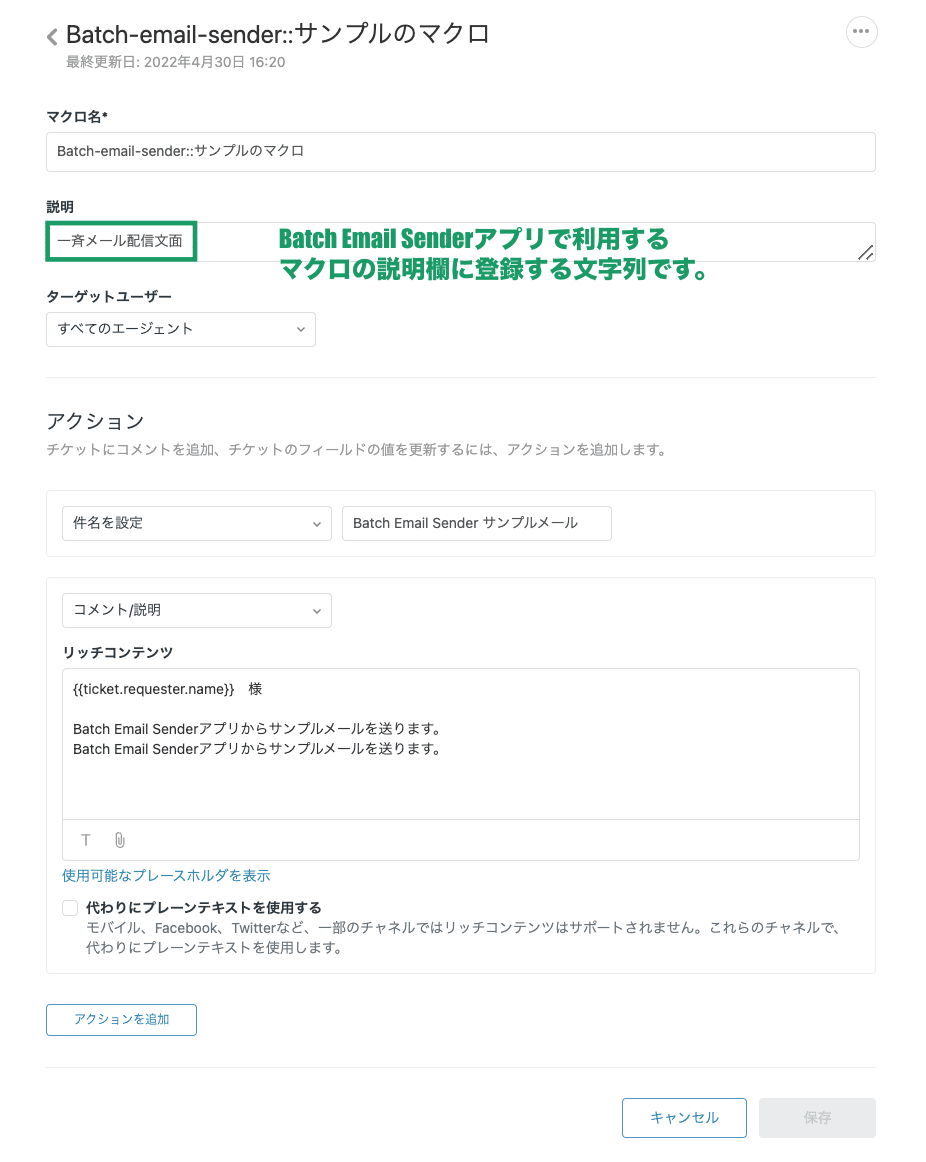926x1162 pixels.
Task: Click inside the マクロ名 name field
Action: [460, 152]
